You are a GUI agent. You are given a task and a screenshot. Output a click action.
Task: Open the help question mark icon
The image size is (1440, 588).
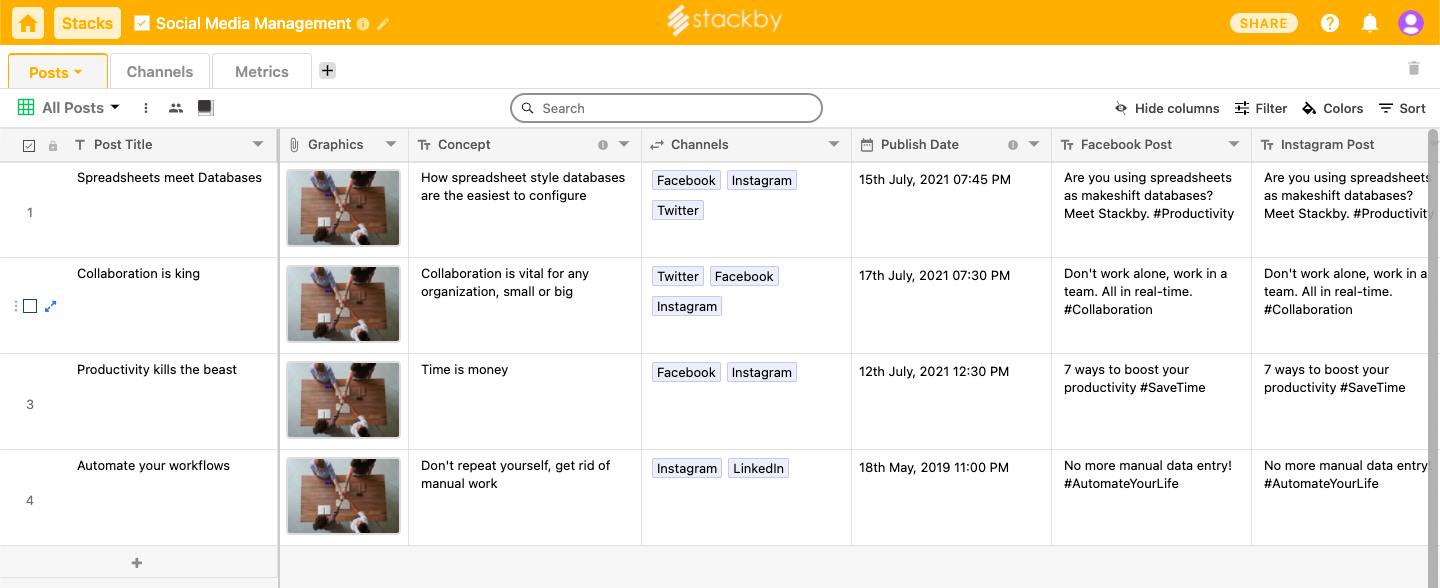pyautogui.click(x=1330, y=23)
